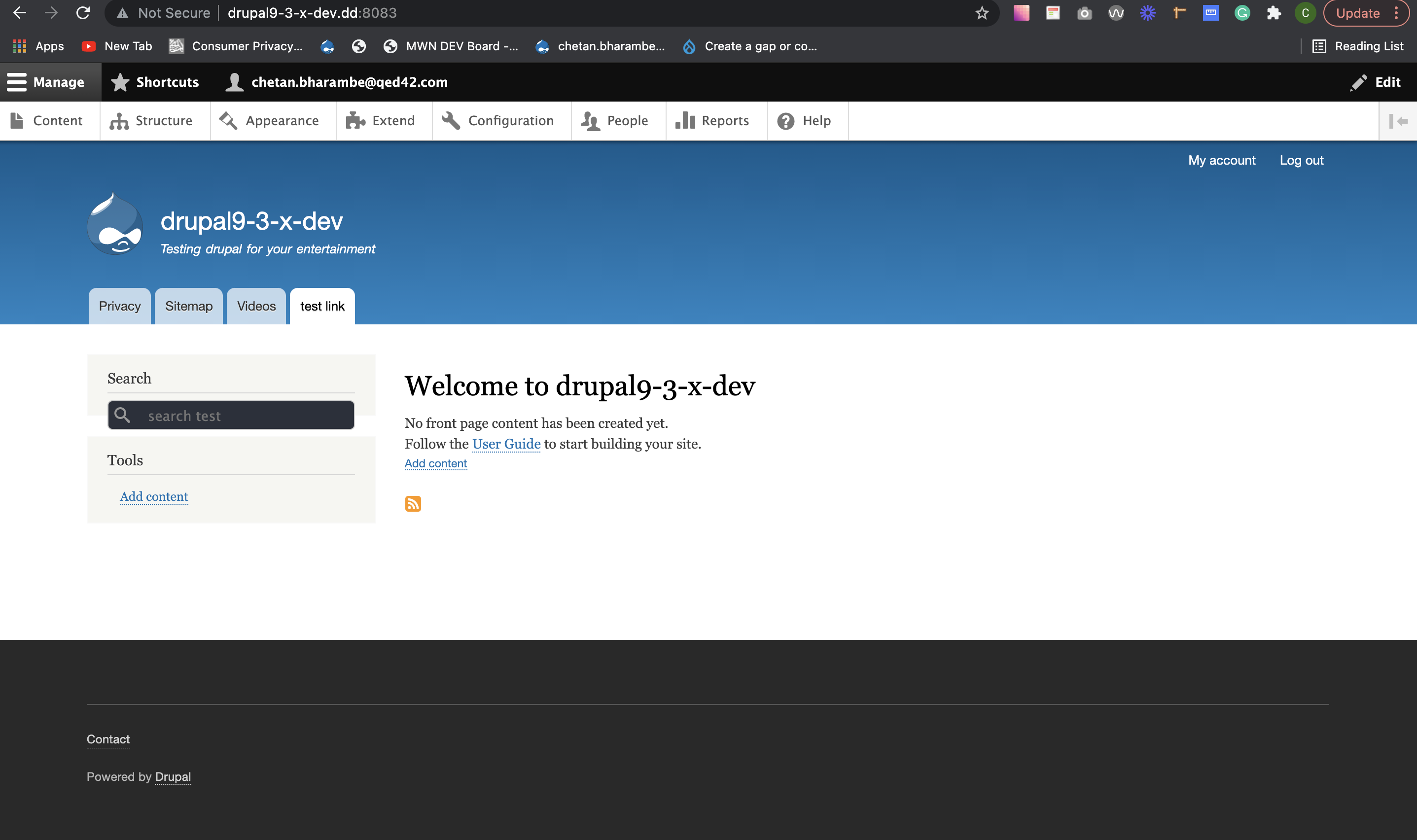The image size is (1417, 840).
Task: Click the RSS feed icon
Action: [413, 503]
